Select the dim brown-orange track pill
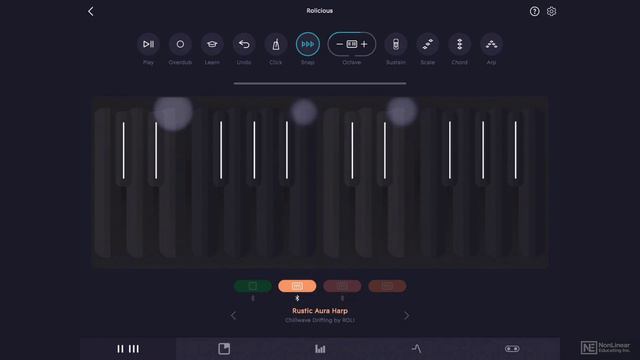 coord(387,286)
